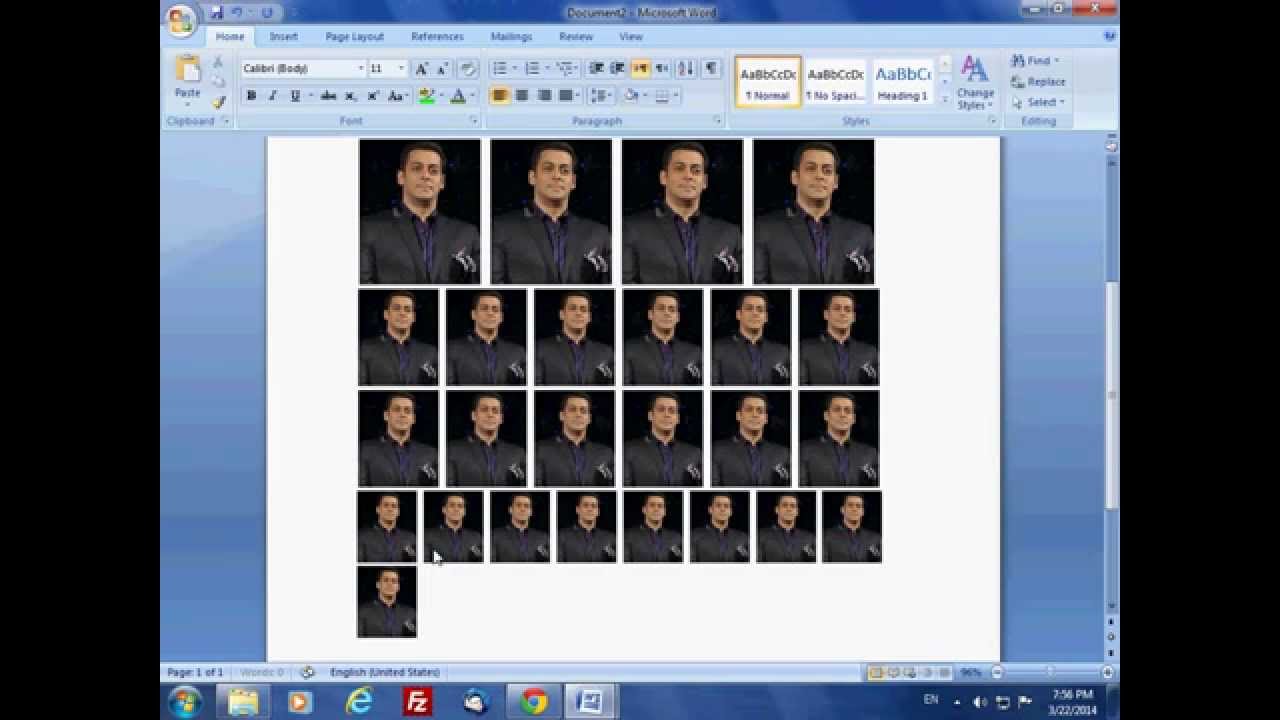Click the Replace icon in Editing group
The image size is (1280, 720).
pyautogui.click(x=1018, y=82)
